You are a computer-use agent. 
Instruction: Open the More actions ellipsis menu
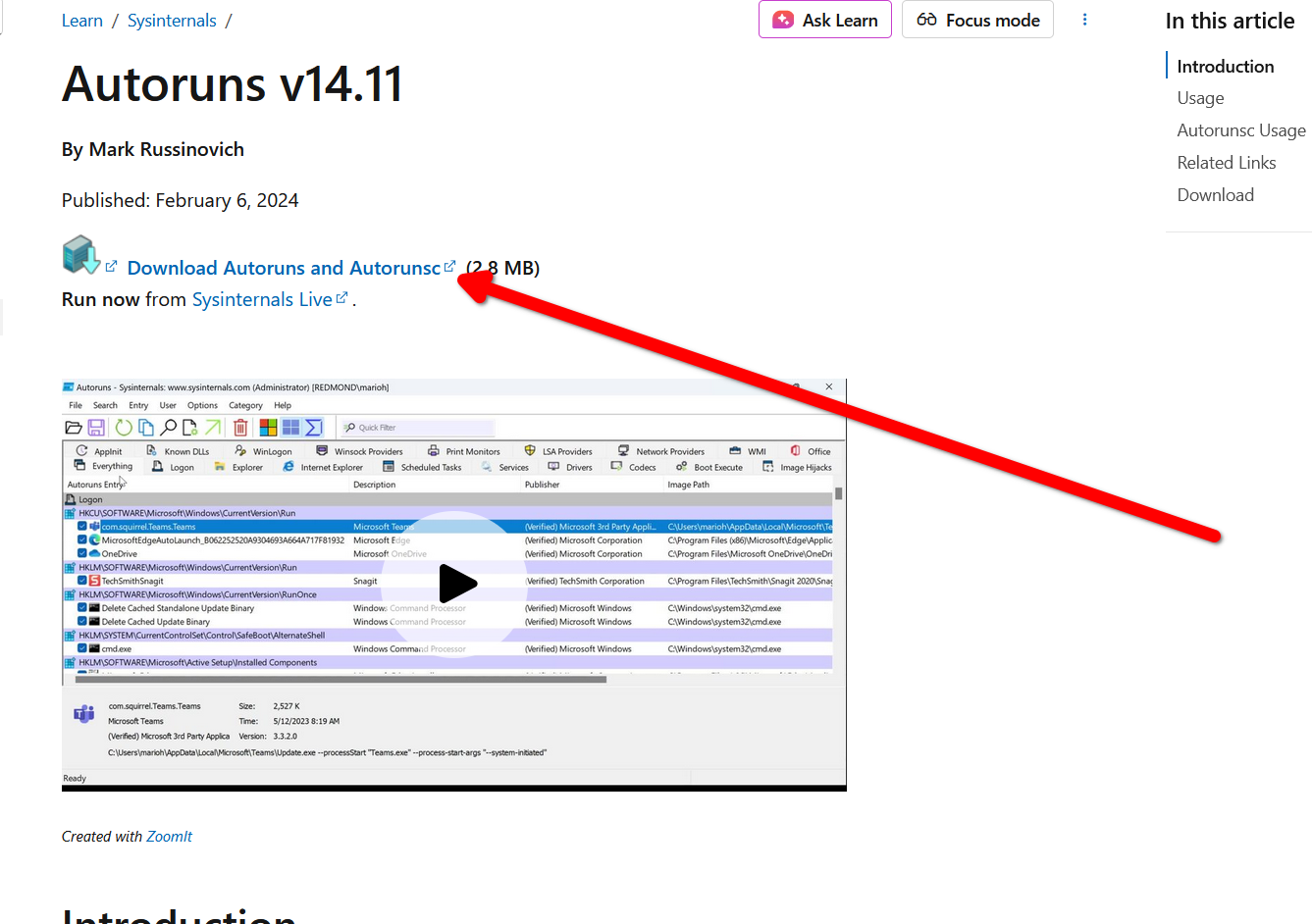[1084, 19]
